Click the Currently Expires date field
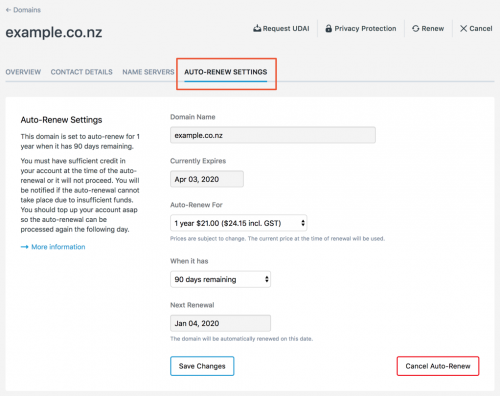Screen dimensions: 500x396 click(207, 179)
